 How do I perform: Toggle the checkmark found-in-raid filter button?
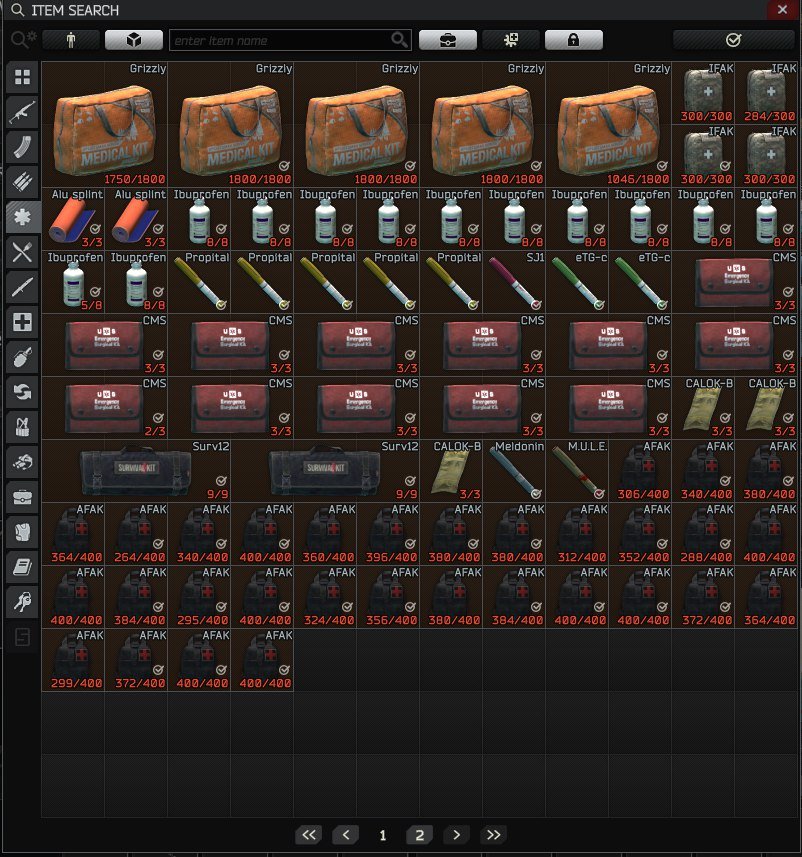(733, 40)
